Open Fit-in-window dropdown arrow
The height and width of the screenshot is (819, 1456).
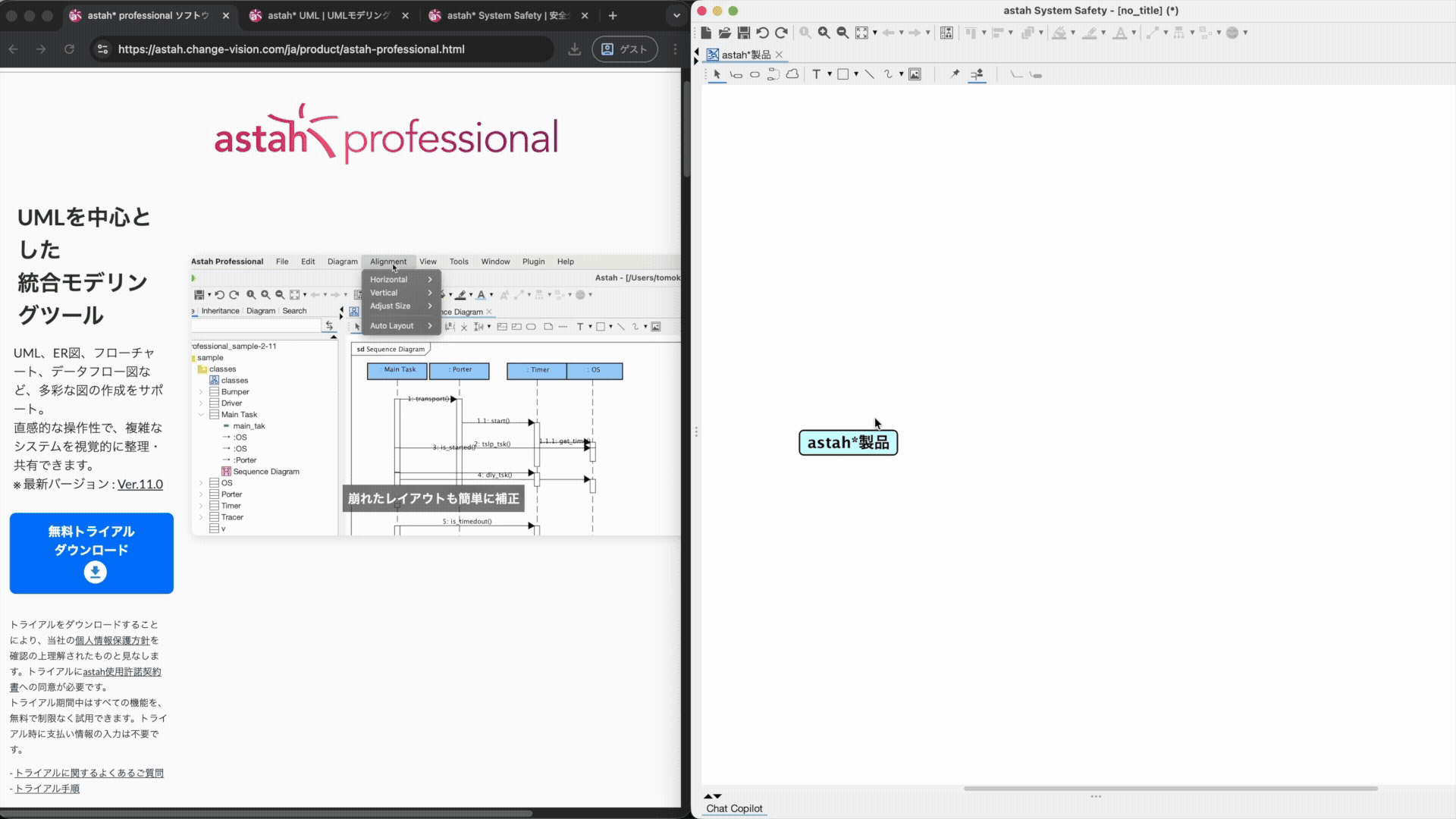tap(875, 33)
